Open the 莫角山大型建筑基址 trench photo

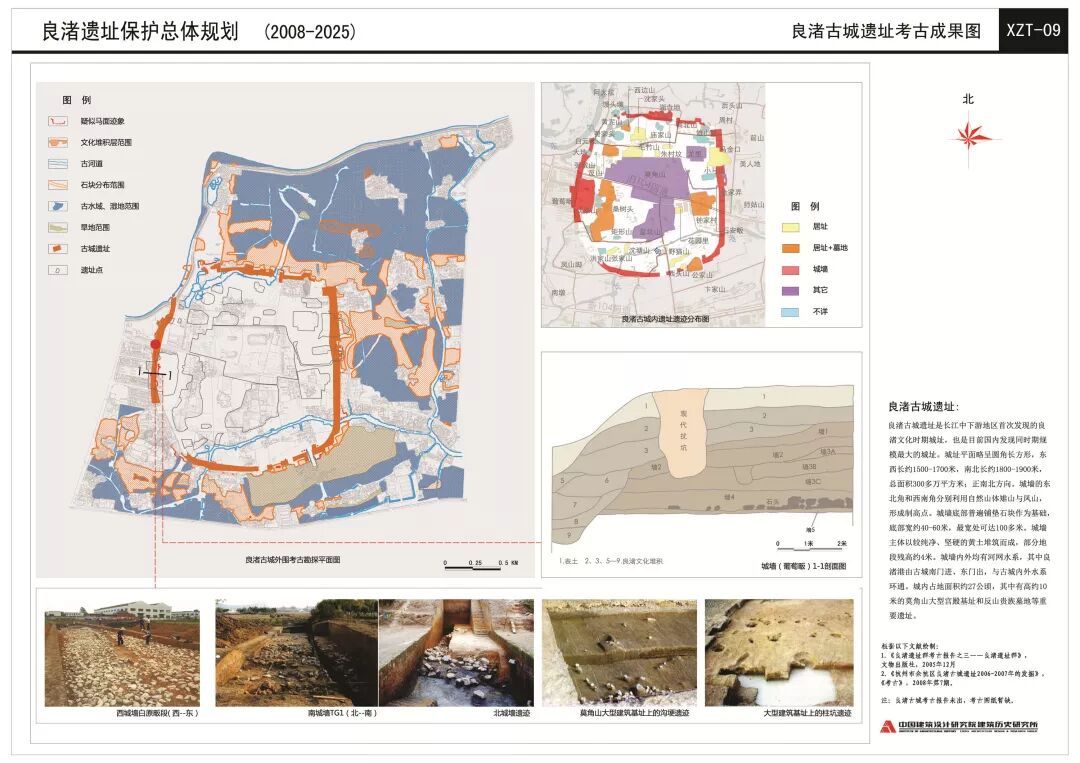[x=619, y=653]
